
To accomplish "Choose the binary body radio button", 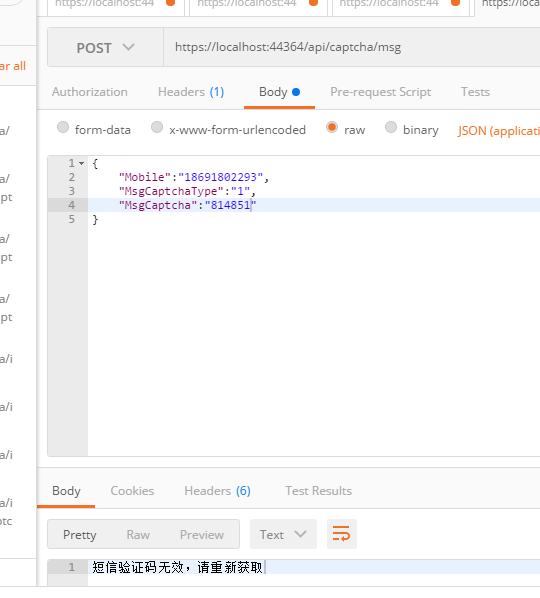I will tap(391, 127).
